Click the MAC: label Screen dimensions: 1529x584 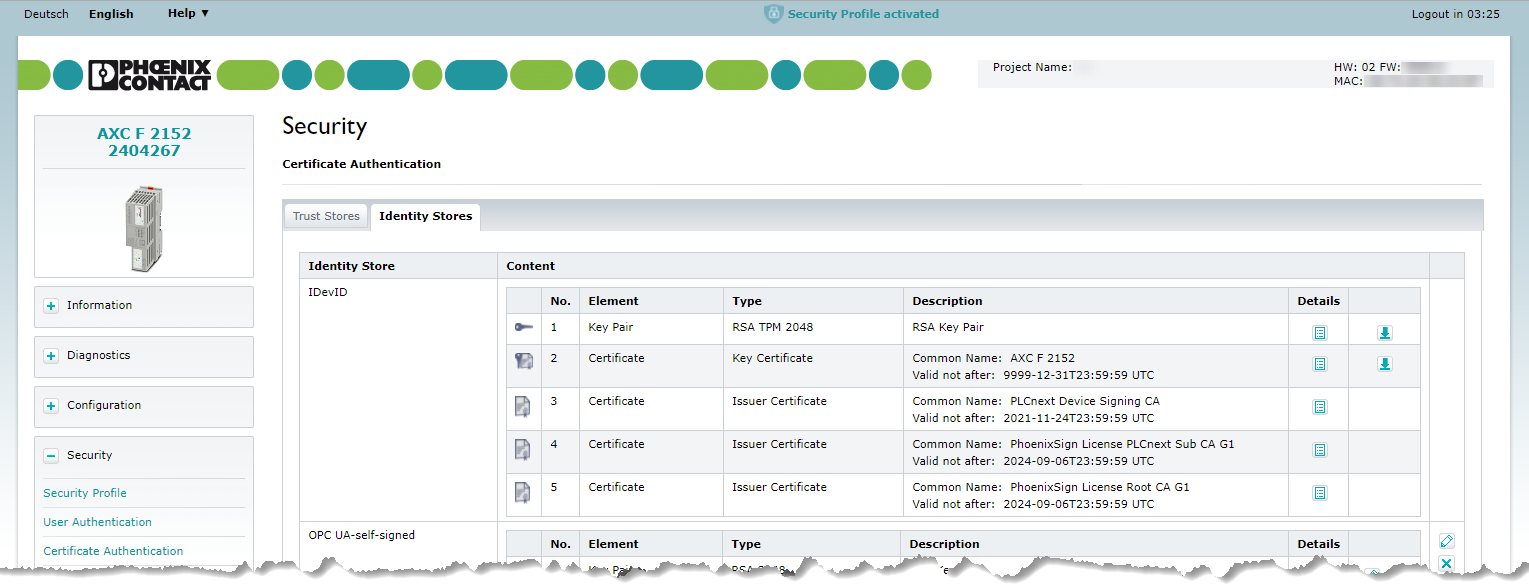point(1349,81)
